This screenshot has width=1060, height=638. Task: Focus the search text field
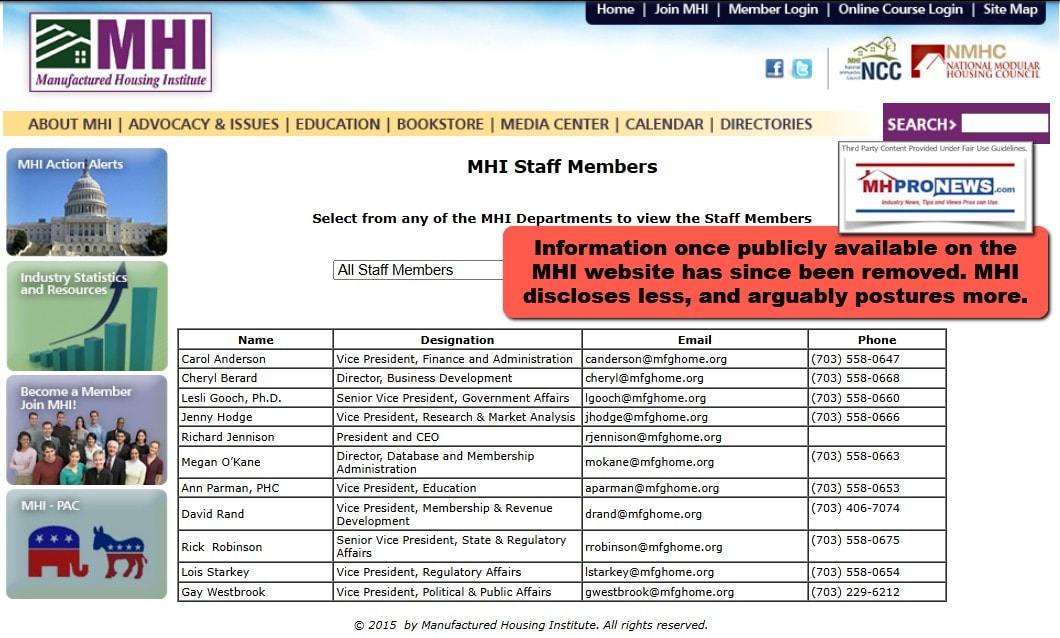pos(1005,123)
